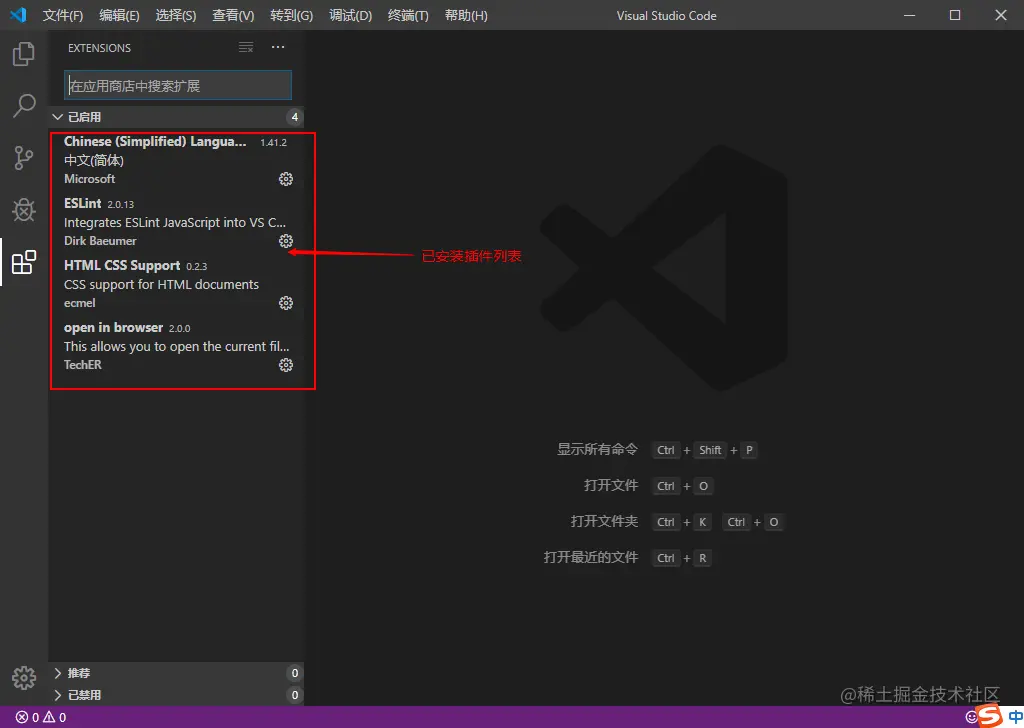1024x728 pixels.
Task: Open gear menu for open in browser
Action: coord(286,365)
